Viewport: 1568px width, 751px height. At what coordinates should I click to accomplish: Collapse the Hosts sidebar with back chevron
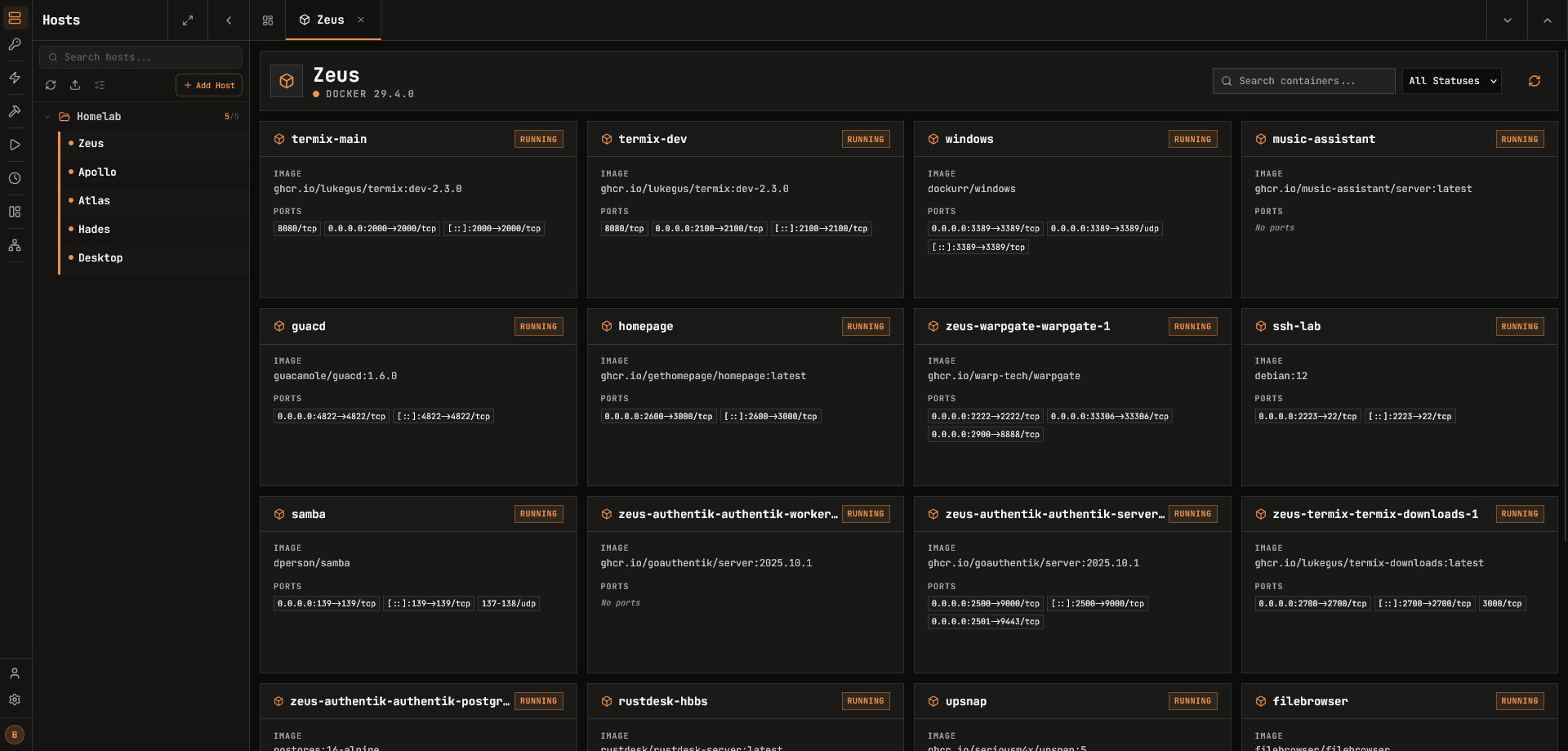click(x=229, y=20)
